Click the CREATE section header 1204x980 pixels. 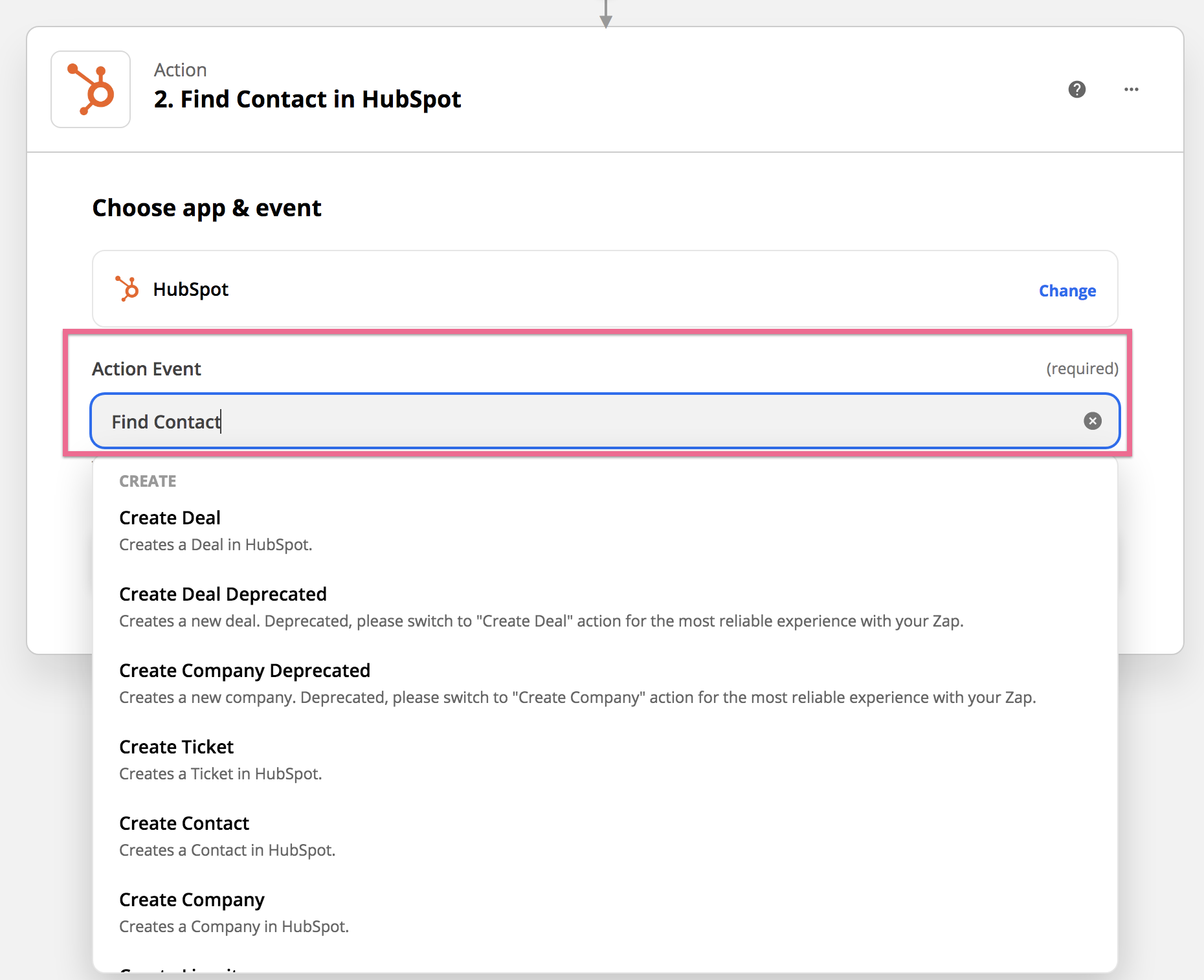(148, 481)
